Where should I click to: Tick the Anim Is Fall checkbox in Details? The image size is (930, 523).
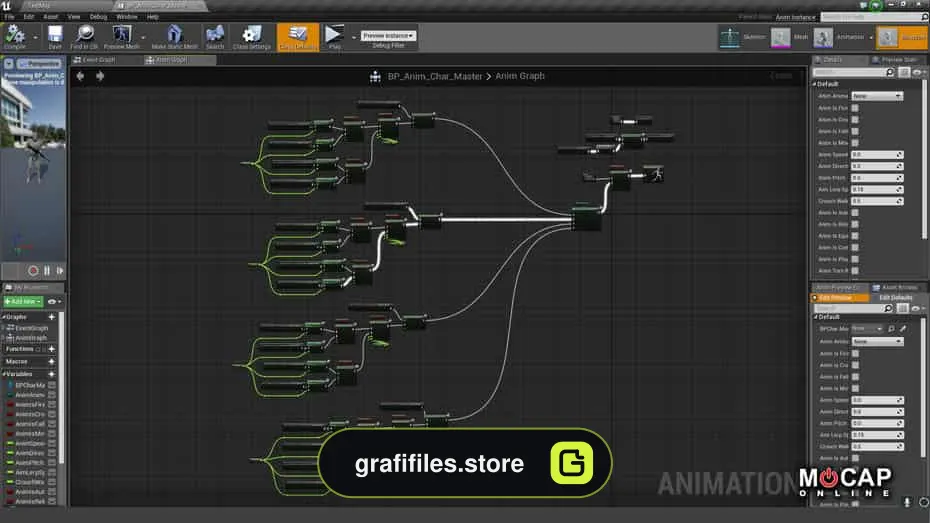(x=855, y=131)
